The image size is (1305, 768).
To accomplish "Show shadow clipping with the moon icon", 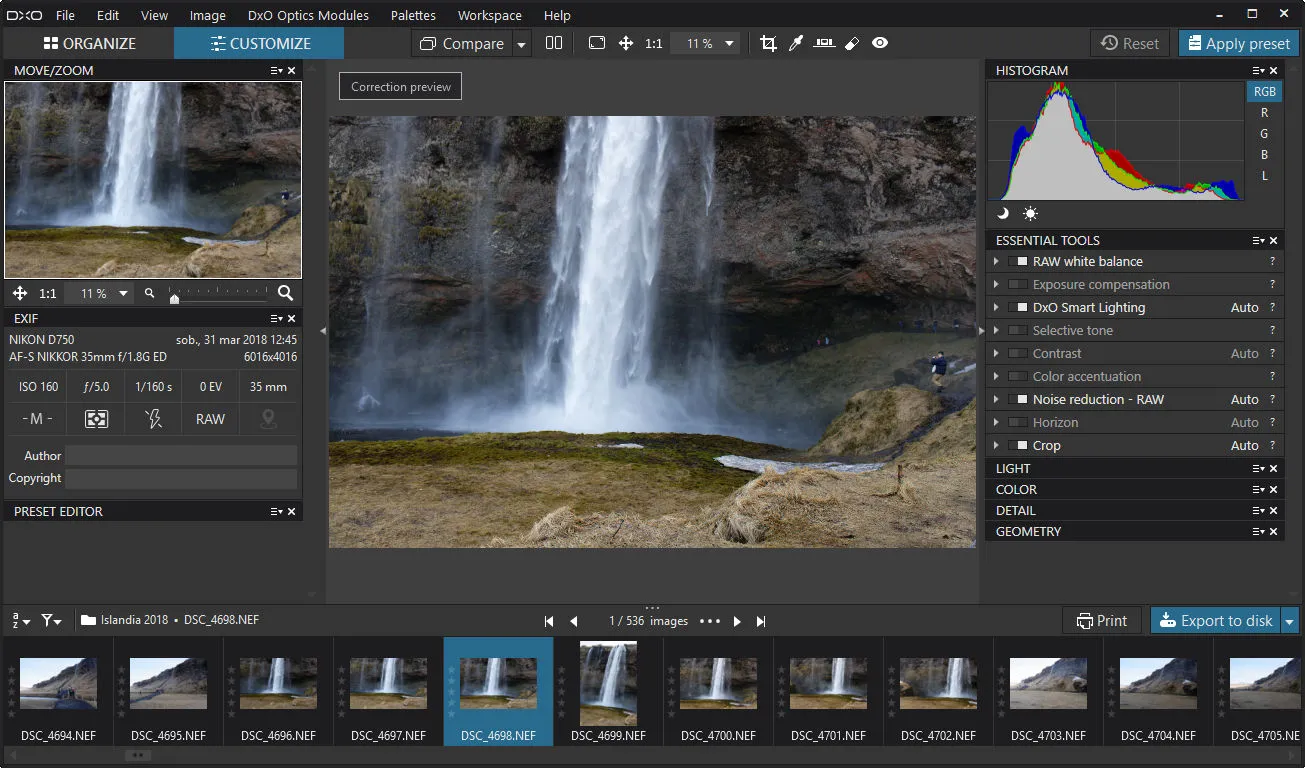I will coord(1003,213).
